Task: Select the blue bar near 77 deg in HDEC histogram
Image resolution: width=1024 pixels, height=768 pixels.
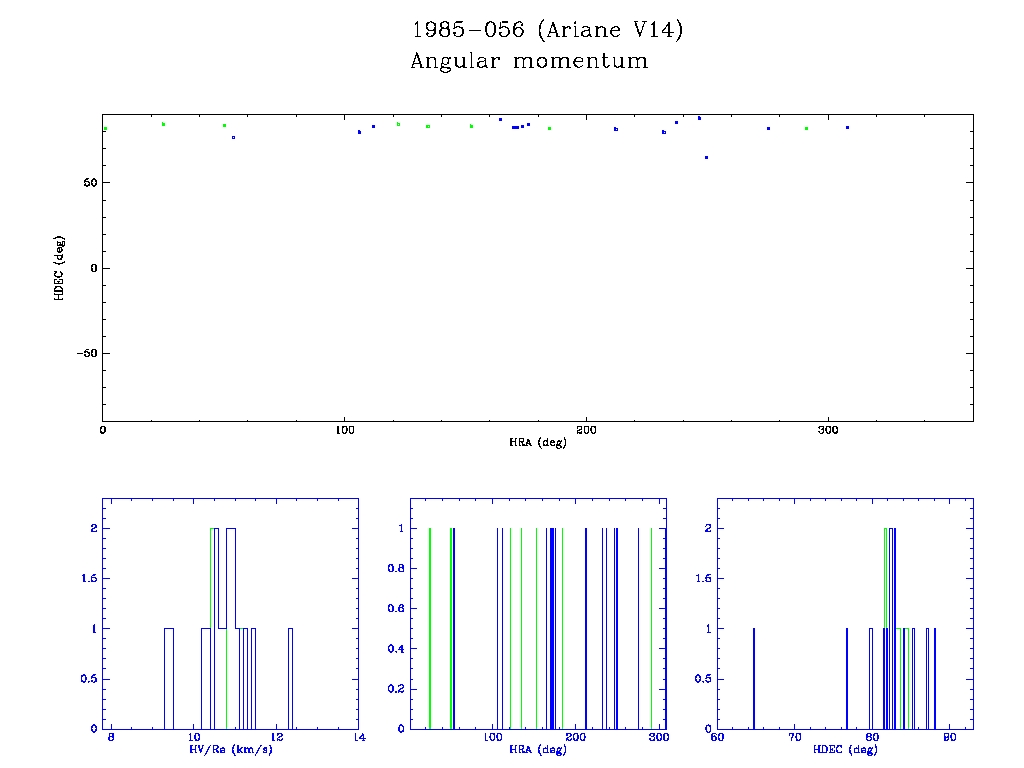Action: [847, 678]
